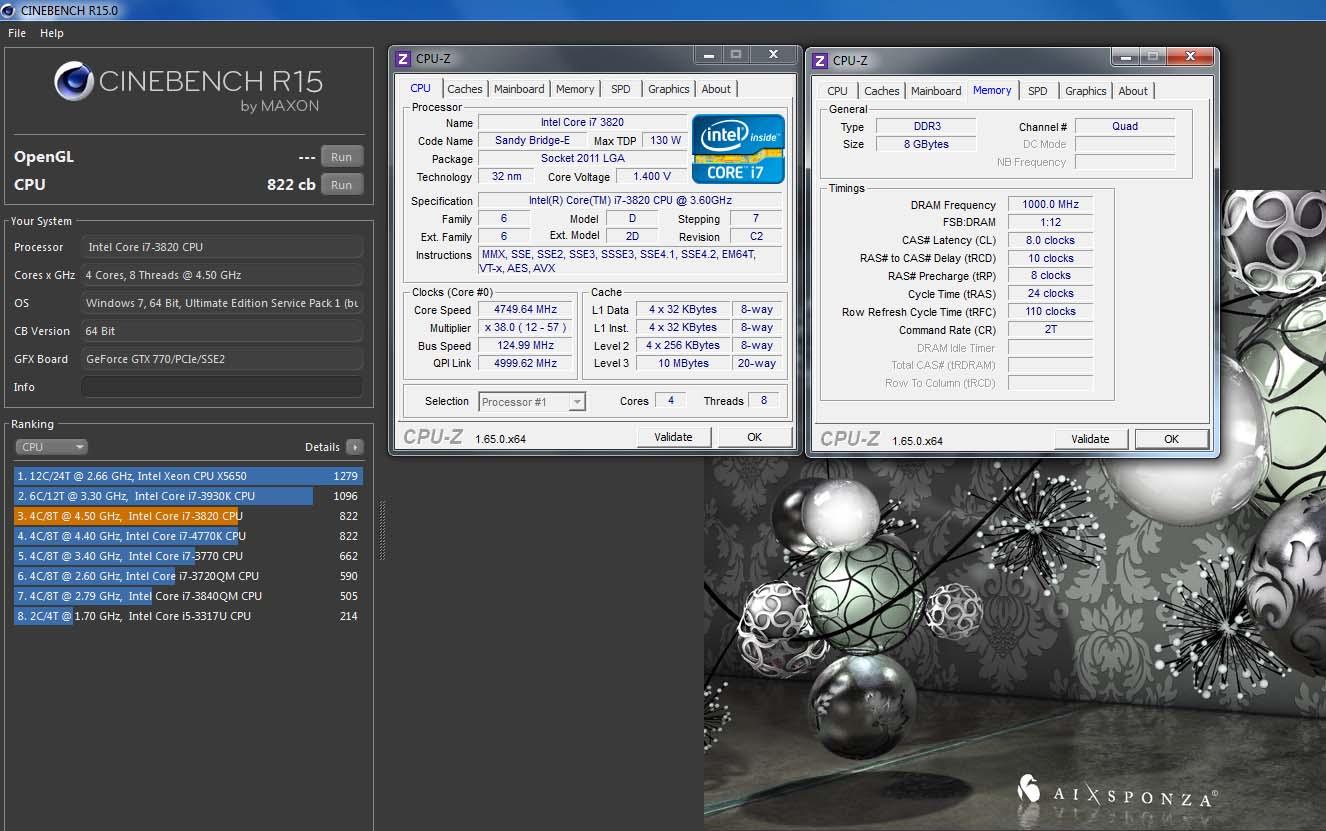Select the Core i5-3317U ranking row
1326x831 pixels.
(188, 616)
